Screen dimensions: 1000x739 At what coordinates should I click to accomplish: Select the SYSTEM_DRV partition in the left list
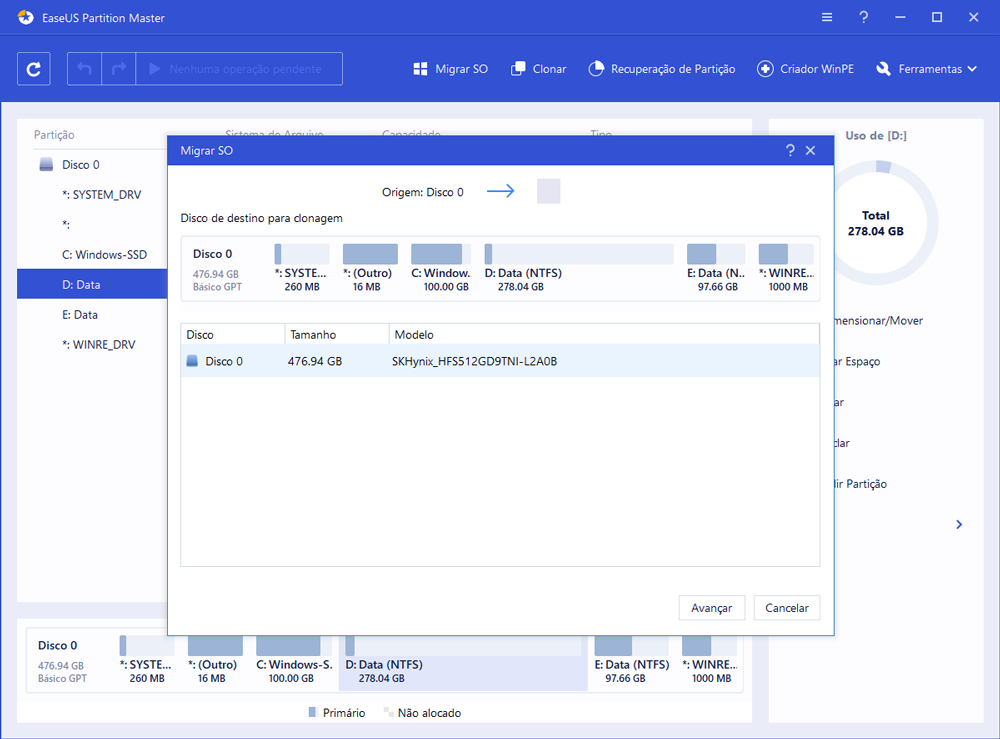coord(102,194)
